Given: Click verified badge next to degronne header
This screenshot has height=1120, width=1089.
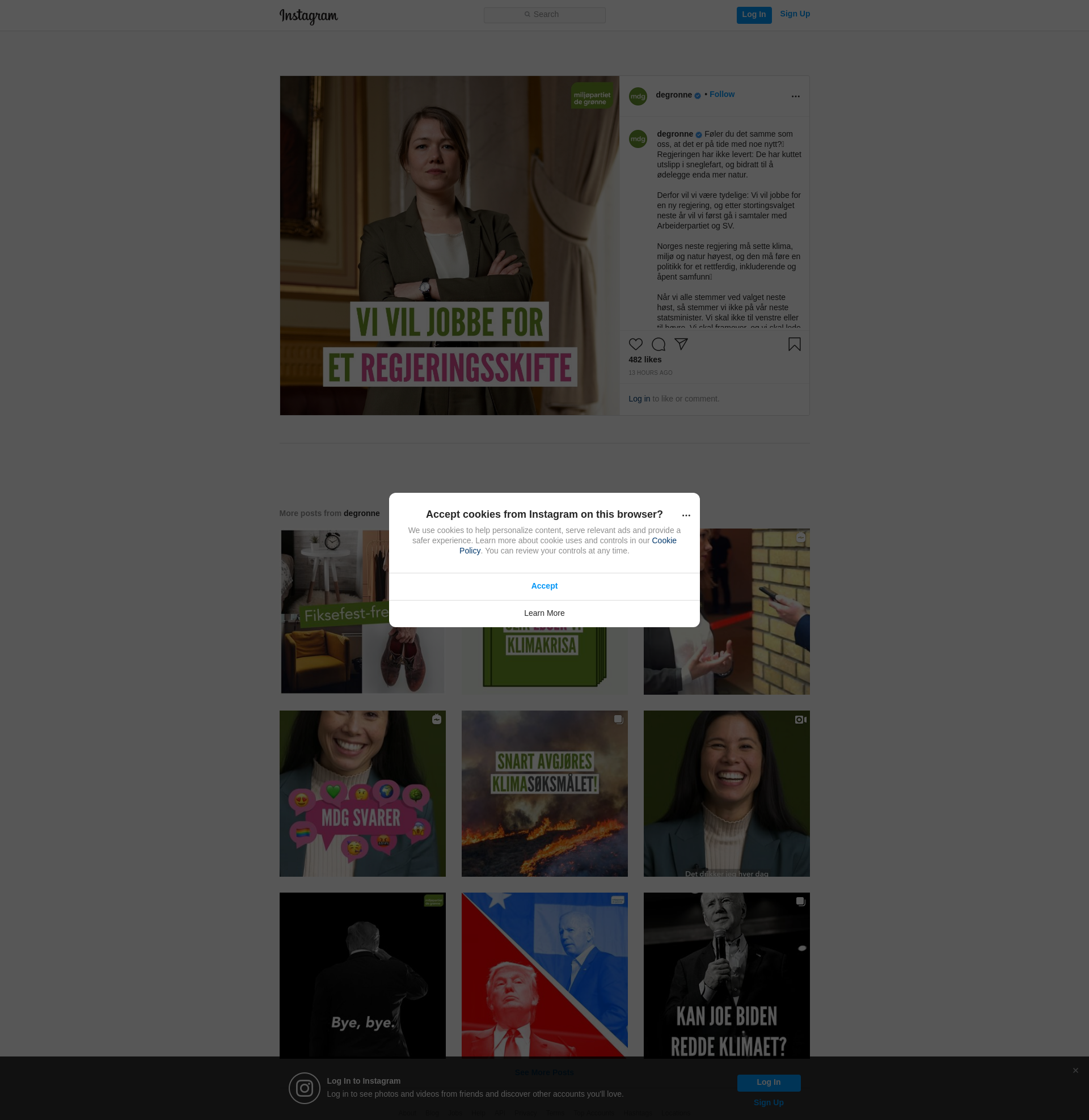Looking at the screenshot, I should [x=697, y=95].
